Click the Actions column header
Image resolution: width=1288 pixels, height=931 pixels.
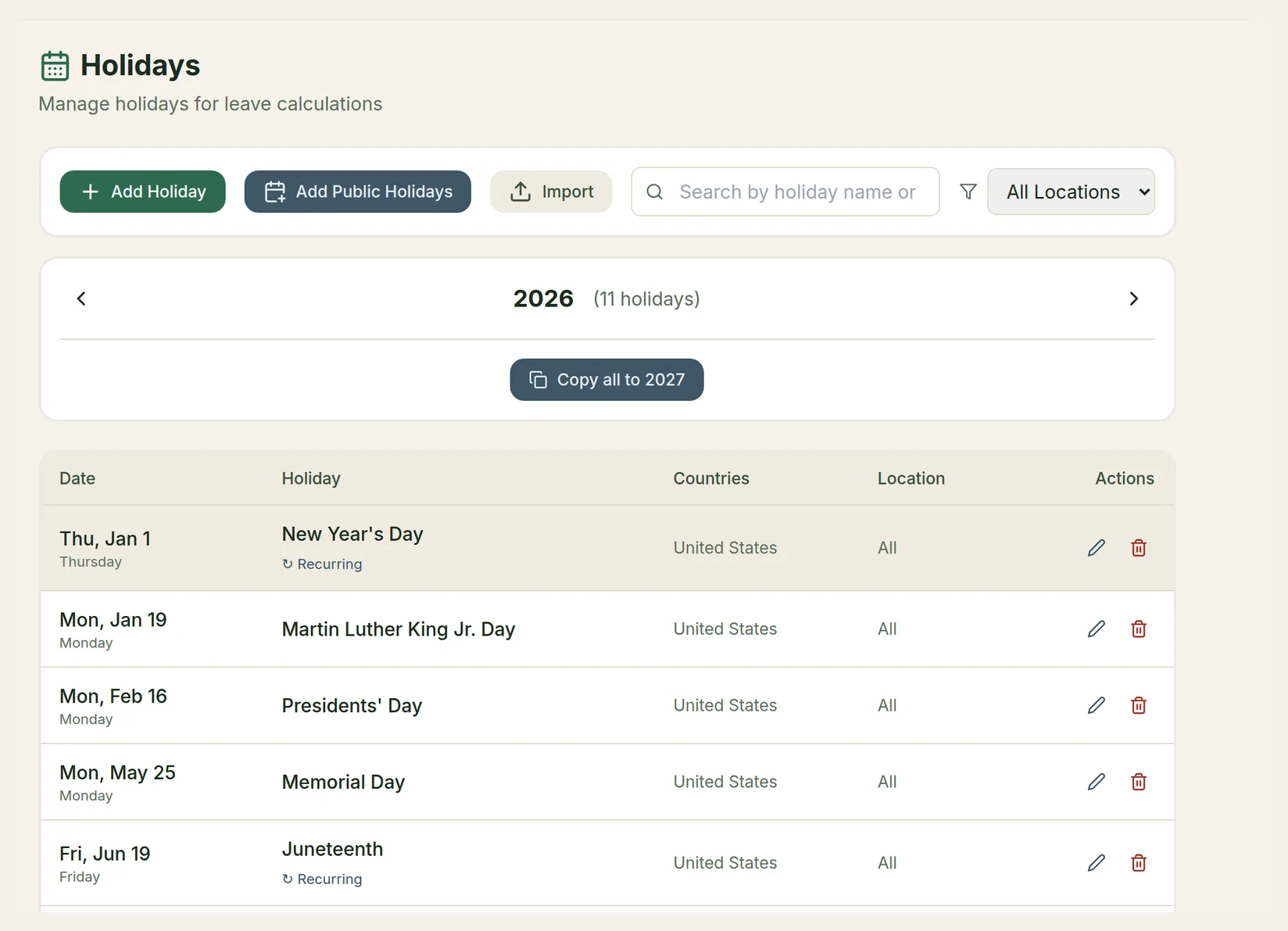pyautogui.click(x=1125, y=478)
